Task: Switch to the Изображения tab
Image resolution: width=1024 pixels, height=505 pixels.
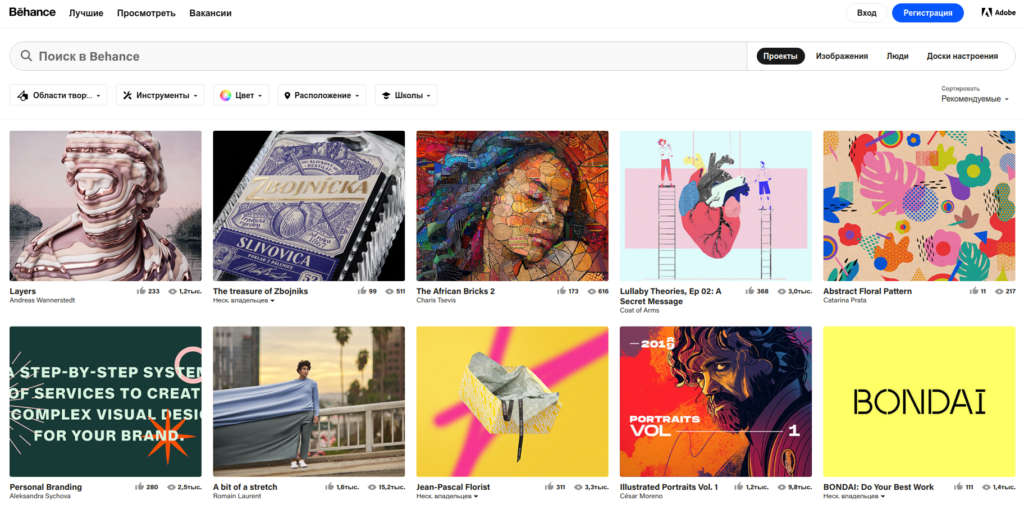Action: tap(841, 56)
